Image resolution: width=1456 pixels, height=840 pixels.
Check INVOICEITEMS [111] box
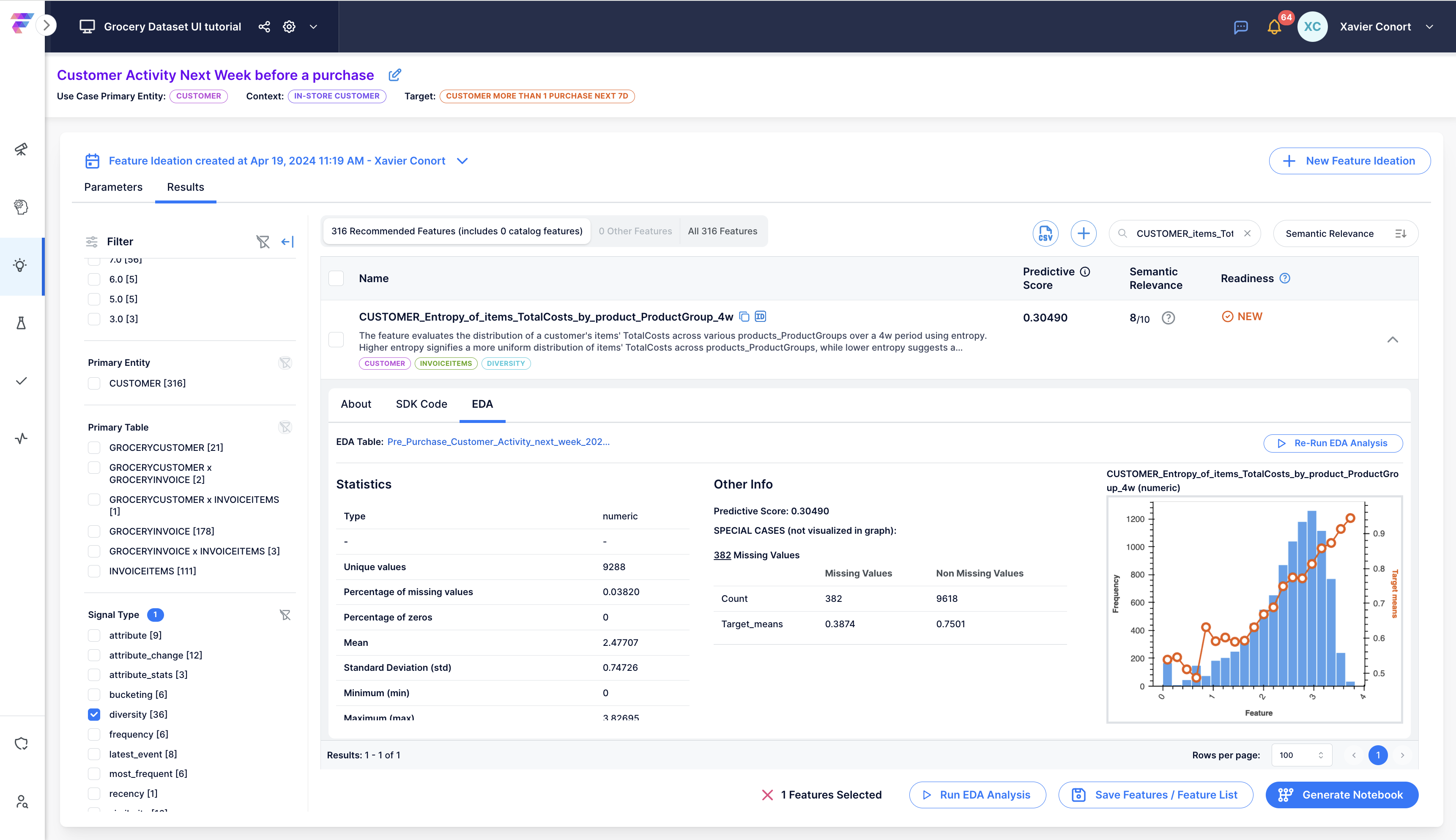click(94, 571)
